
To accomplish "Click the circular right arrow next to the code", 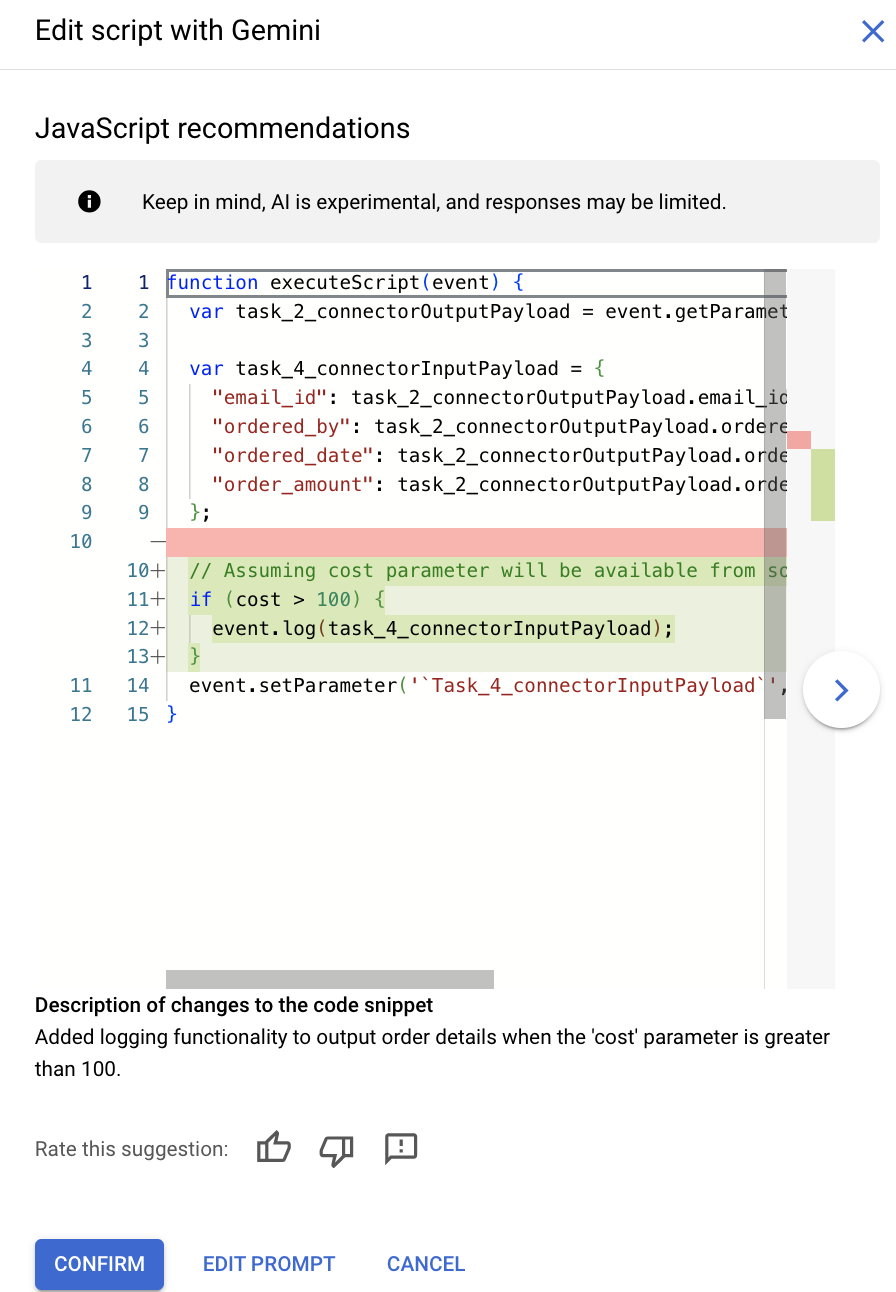I will click(x=841, y=689).
